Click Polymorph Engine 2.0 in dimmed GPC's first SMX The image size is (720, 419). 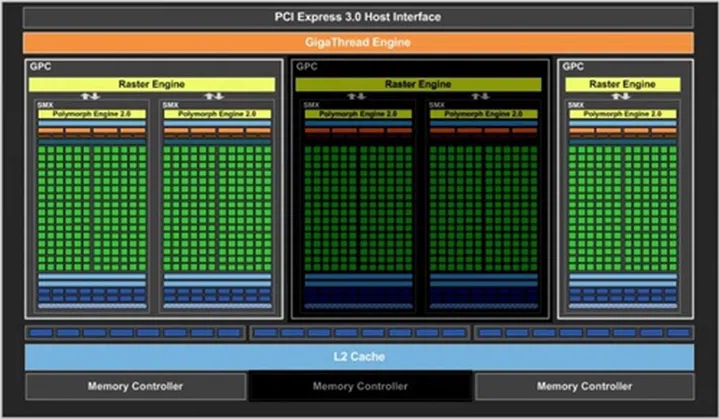pos(357,114)
